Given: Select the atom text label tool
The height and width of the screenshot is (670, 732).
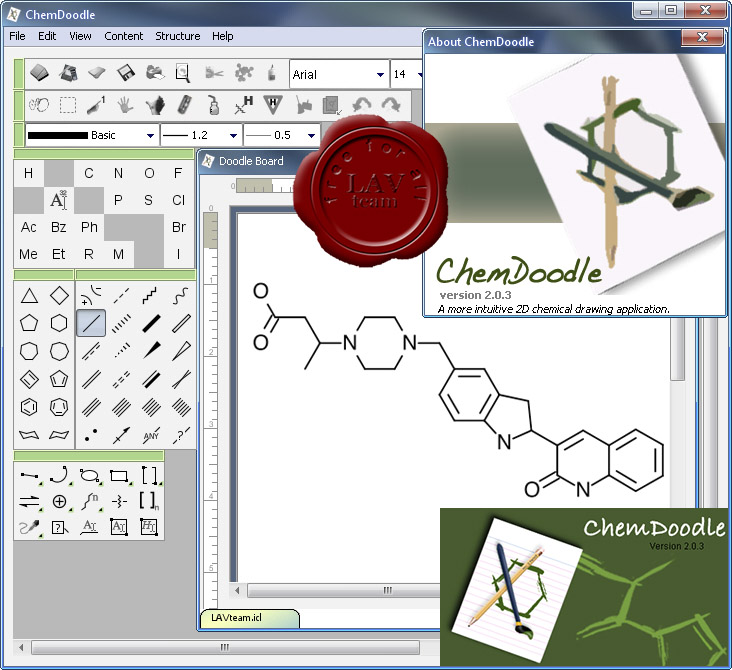Looking at the screenshot, I should tap(59, 200).
